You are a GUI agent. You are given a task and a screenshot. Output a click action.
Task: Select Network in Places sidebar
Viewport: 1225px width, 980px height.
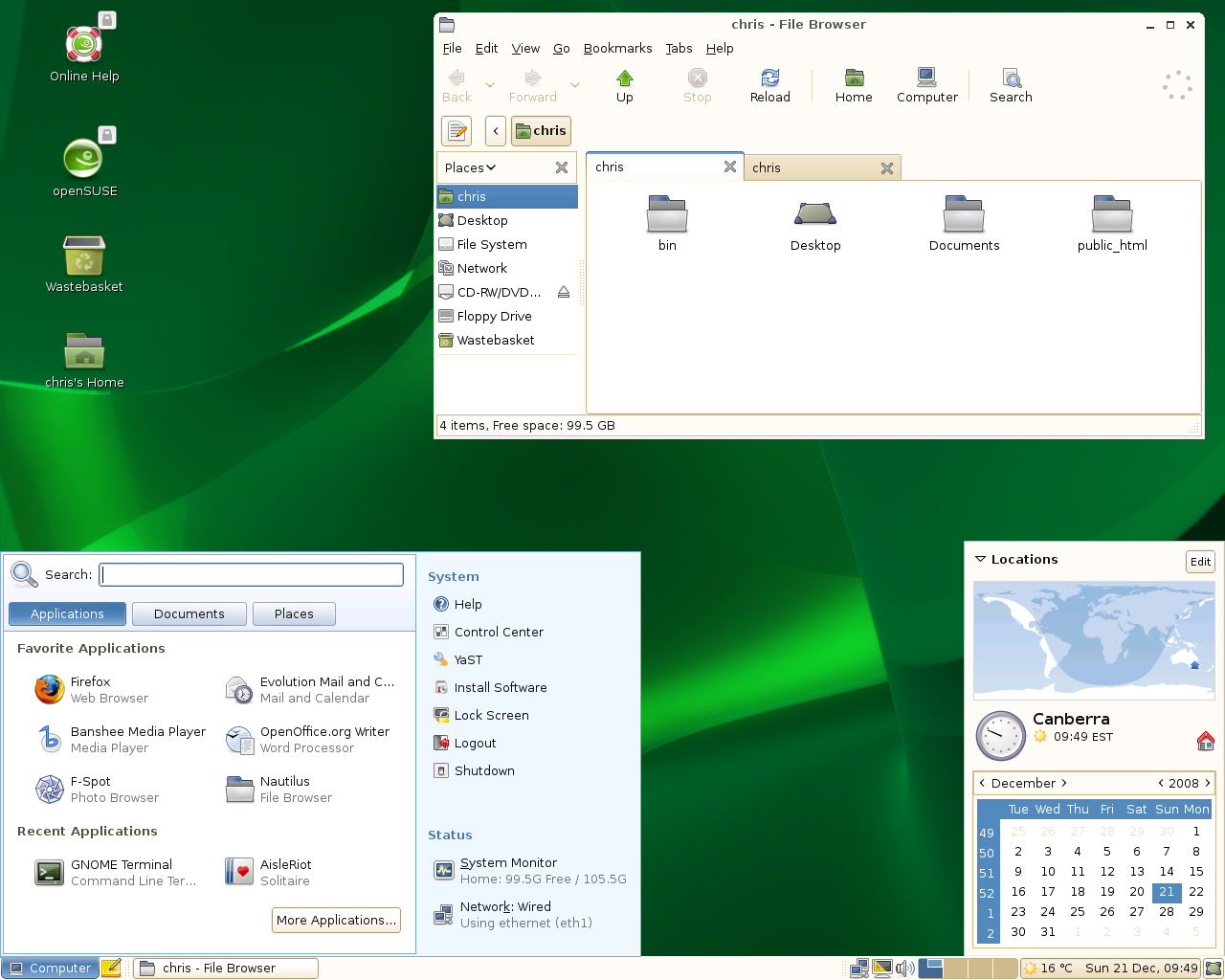[507, 268]
